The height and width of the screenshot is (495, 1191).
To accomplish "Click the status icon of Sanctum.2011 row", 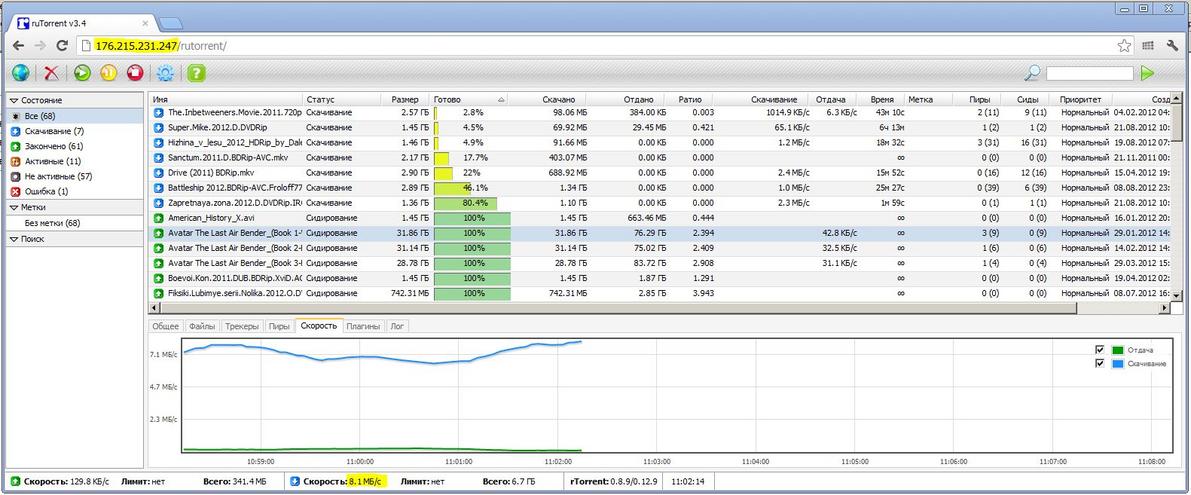I will tap(160, 158).
